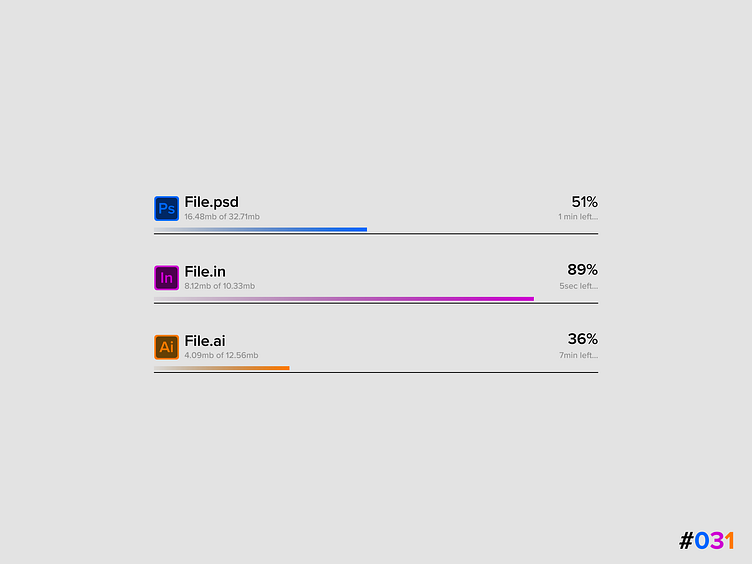
Task: Select the File.ai file name
Action: 205,340
